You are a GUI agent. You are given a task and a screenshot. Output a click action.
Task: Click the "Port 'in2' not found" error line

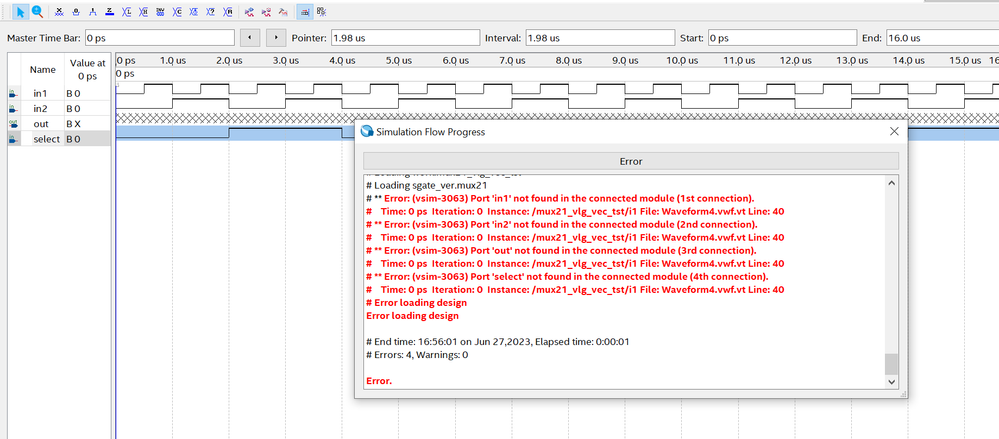(562, 224)
